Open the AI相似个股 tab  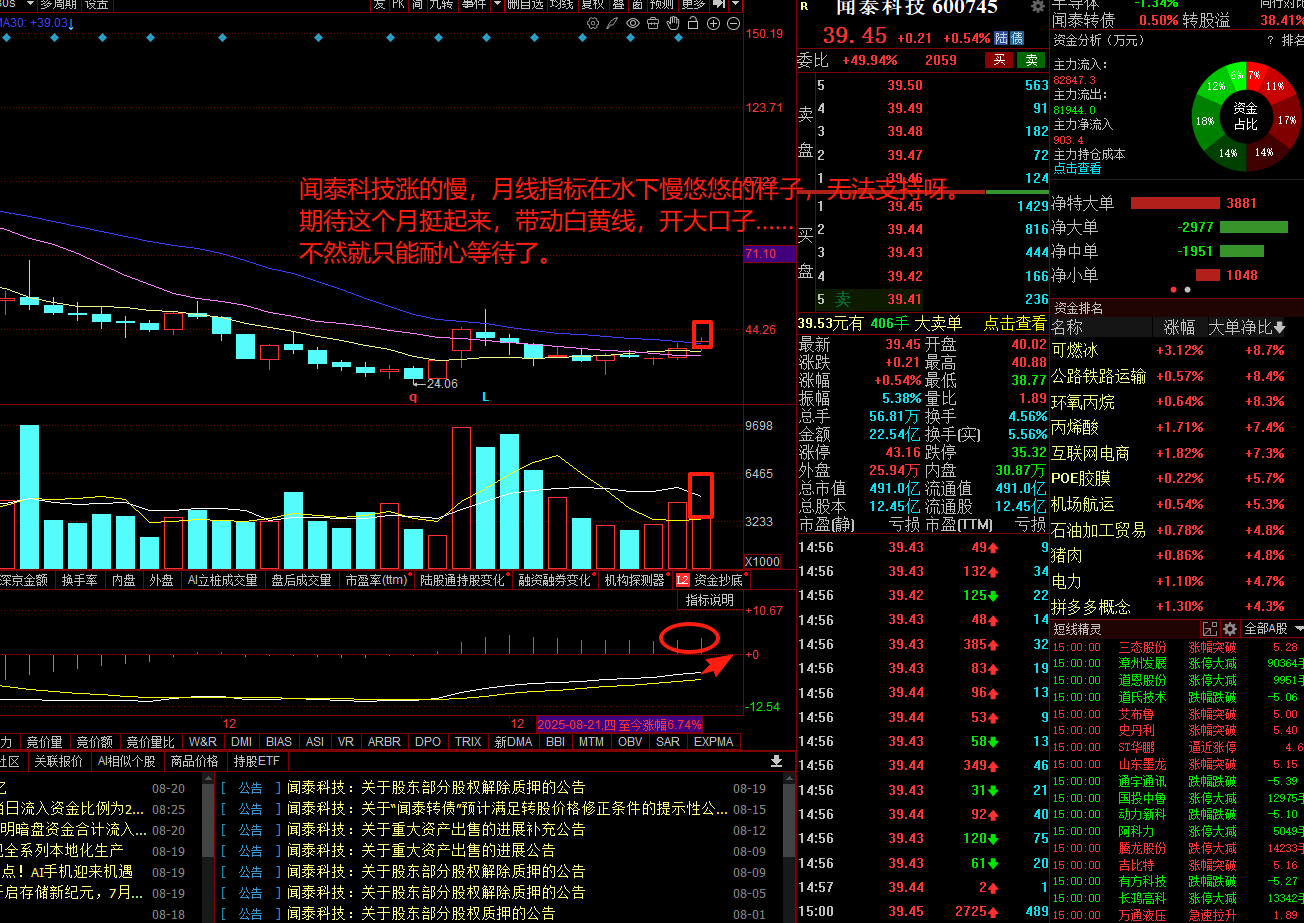click(x=126, y=761)
